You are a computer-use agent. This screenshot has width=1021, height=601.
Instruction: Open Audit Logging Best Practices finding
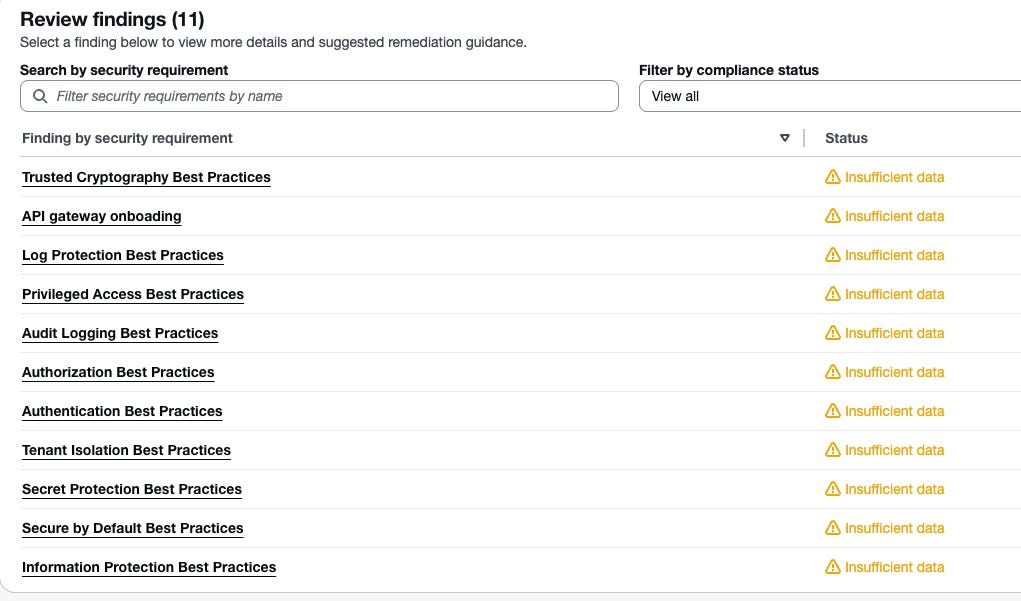120,333
